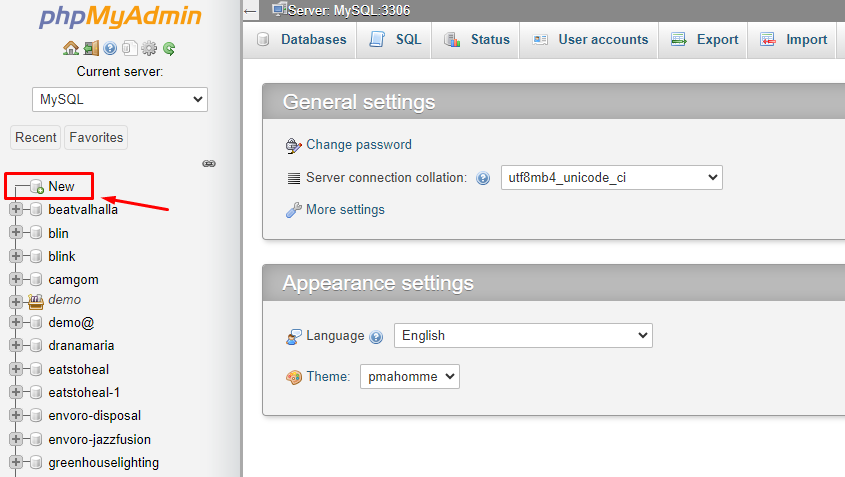This screenshot has height=477, width=845.
Task: Click the Home icon in sidebar
Action: 70,48
